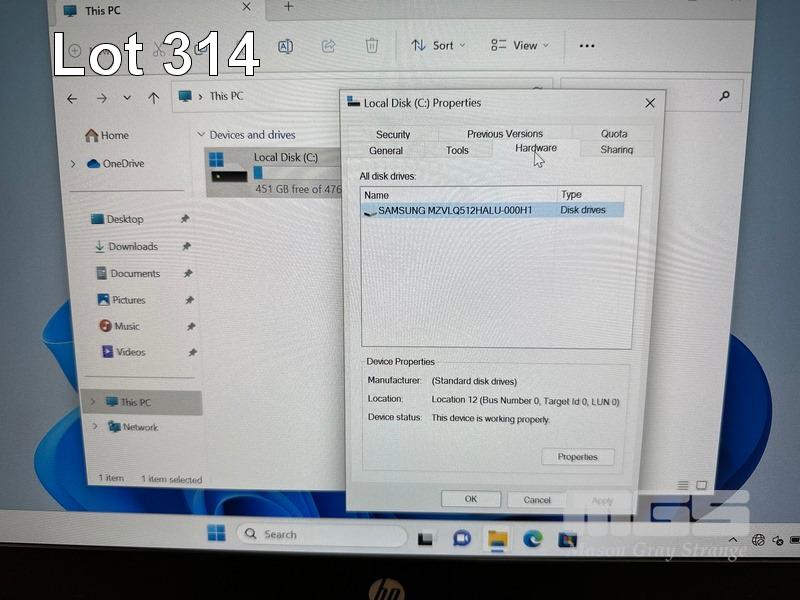Open File Explorer from the taskbar
Screen dimensions: 800x600
[497, 540]
